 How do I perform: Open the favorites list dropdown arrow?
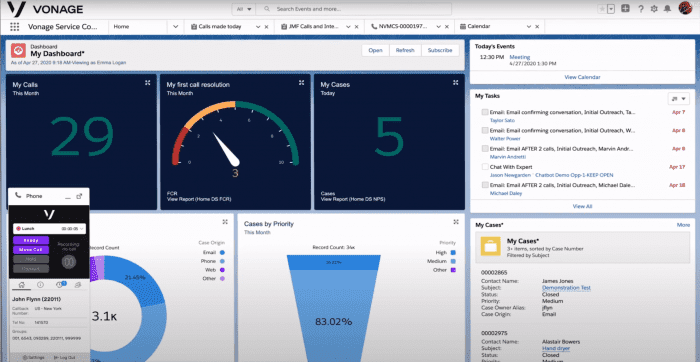coord(611,8)
